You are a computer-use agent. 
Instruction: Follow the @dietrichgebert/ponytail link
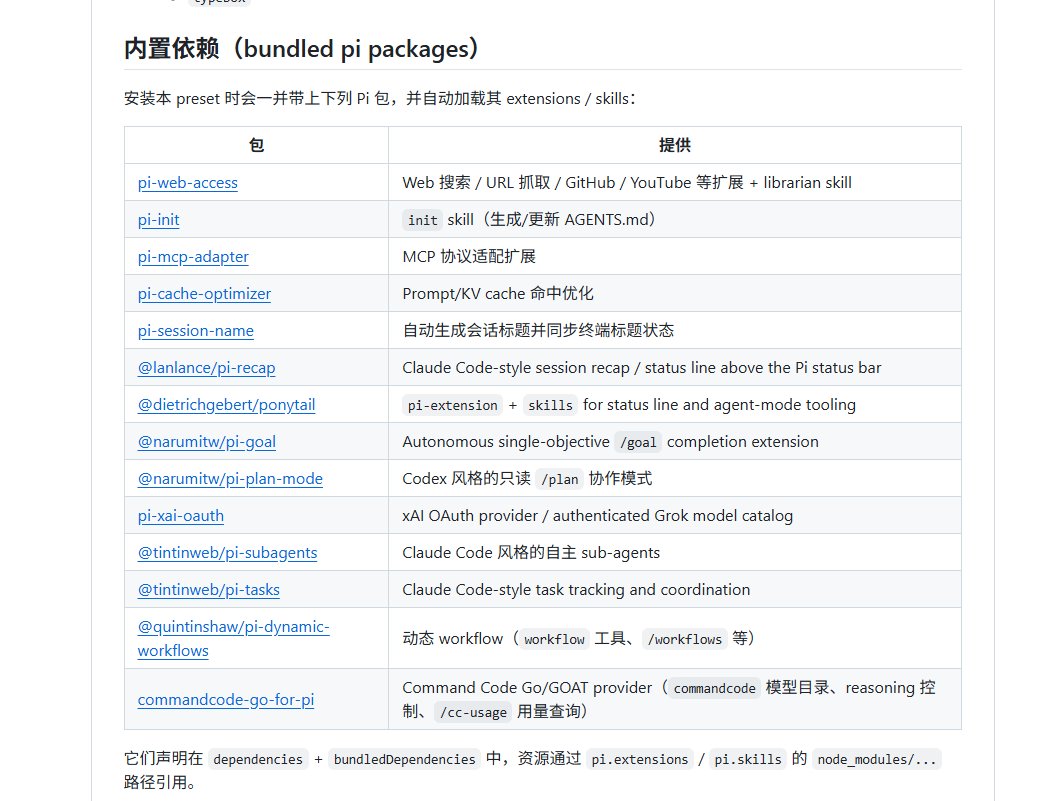tap(226, 405)
